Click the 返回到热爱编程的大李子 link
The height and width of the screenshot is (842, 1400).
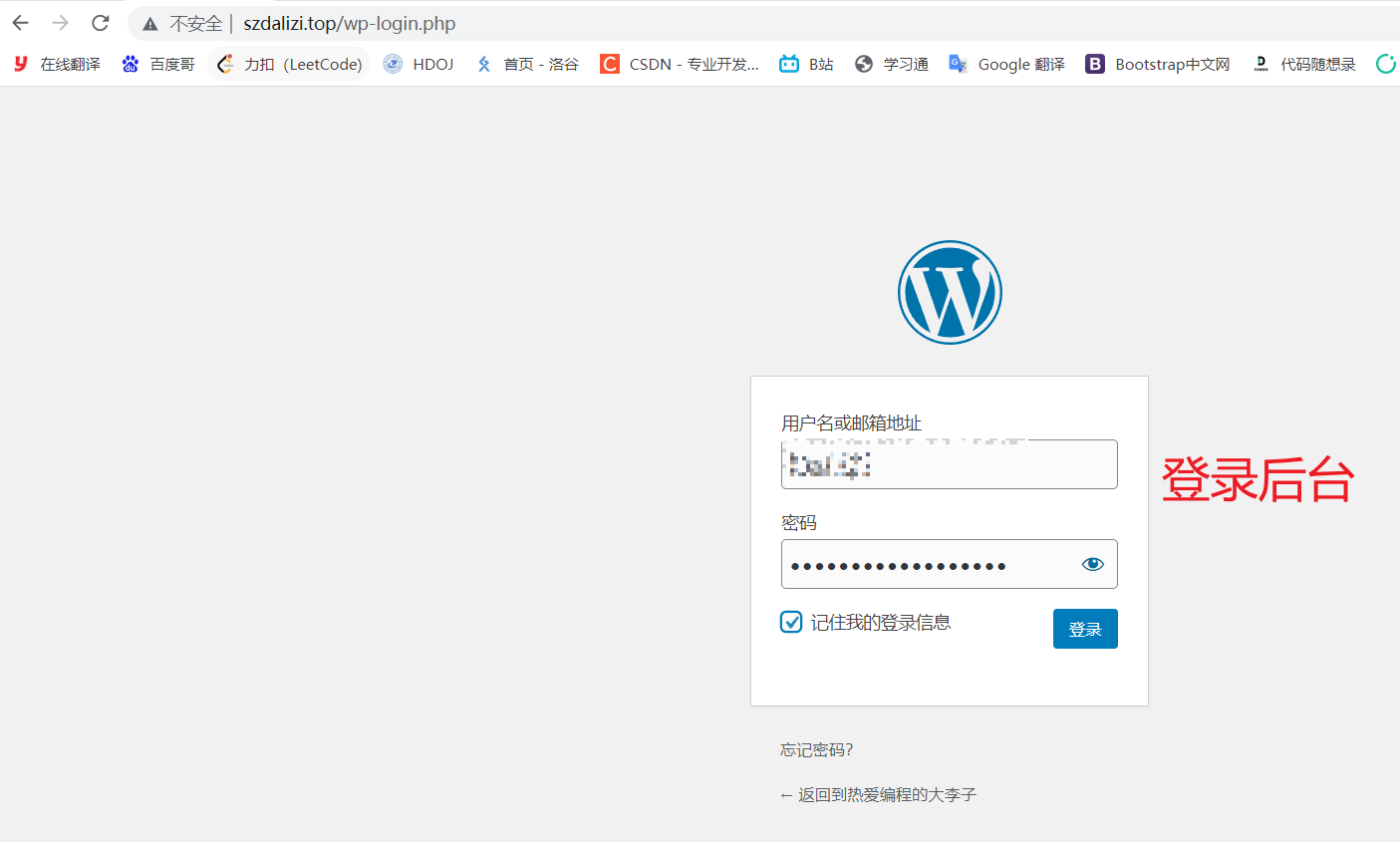click(879, 795)
